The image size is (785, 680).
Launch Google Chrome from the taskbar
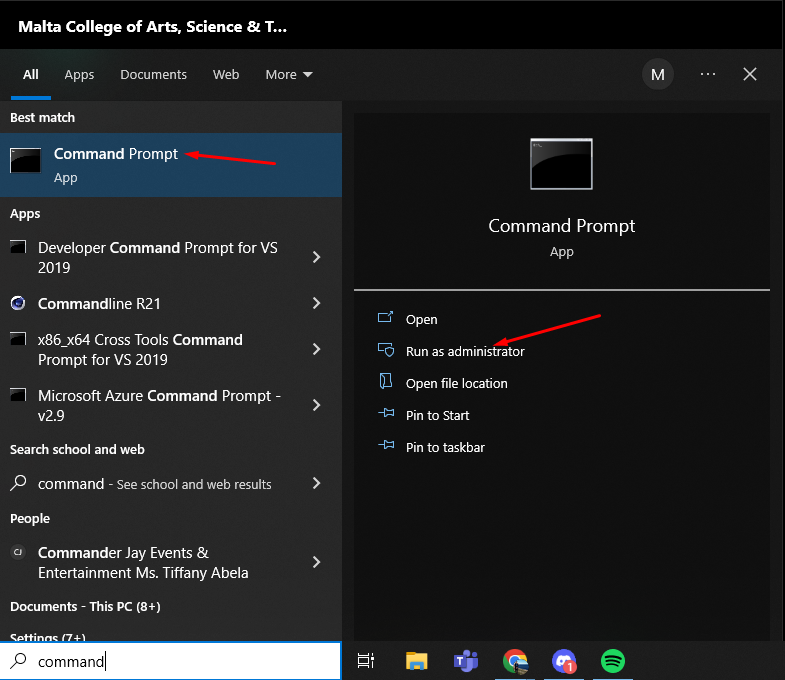click(x=515, y=660)
